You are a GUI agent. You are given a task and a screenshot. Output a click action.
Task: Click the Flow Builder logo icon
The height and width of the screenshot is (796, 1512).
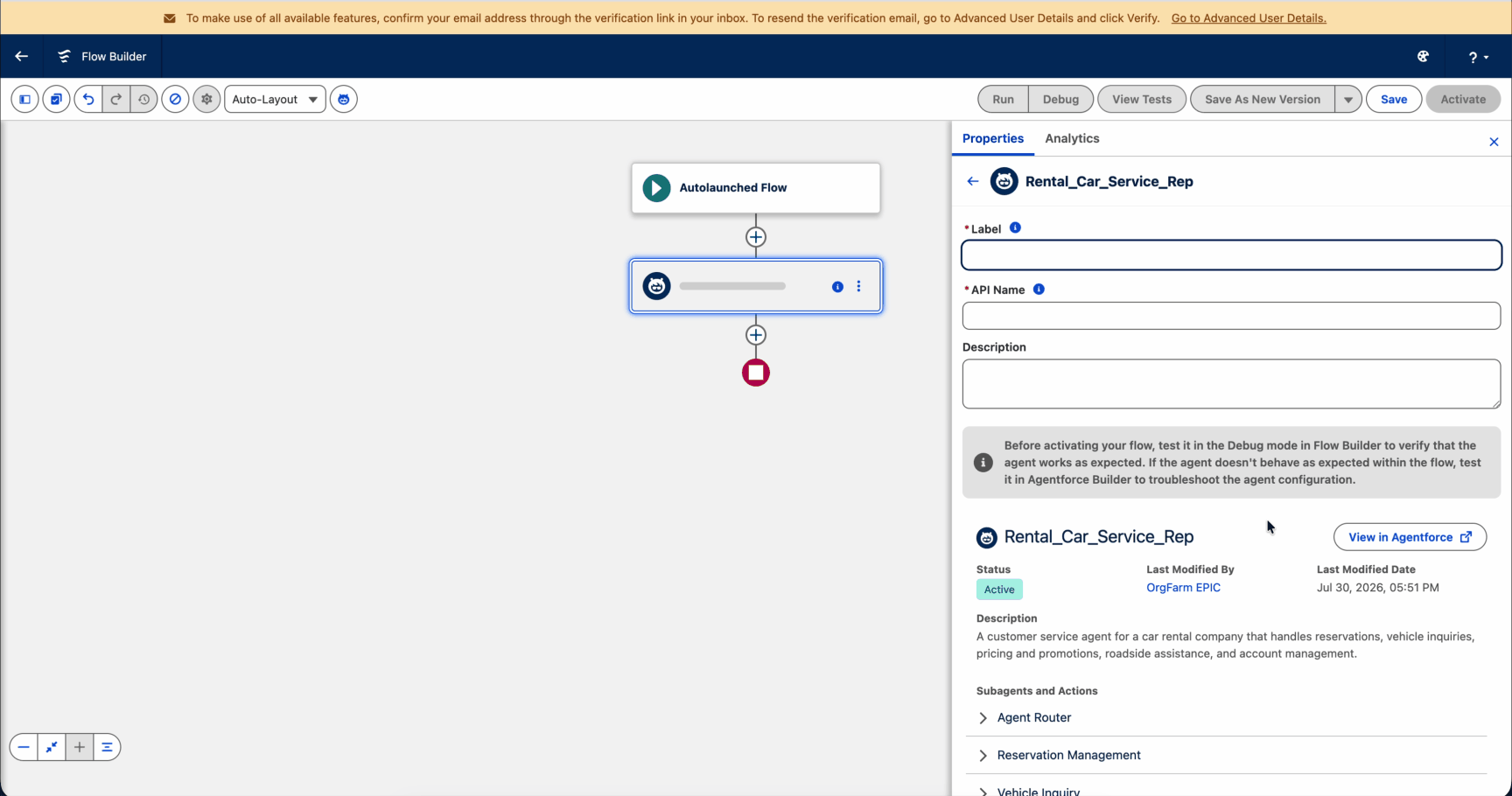(64, 56)
